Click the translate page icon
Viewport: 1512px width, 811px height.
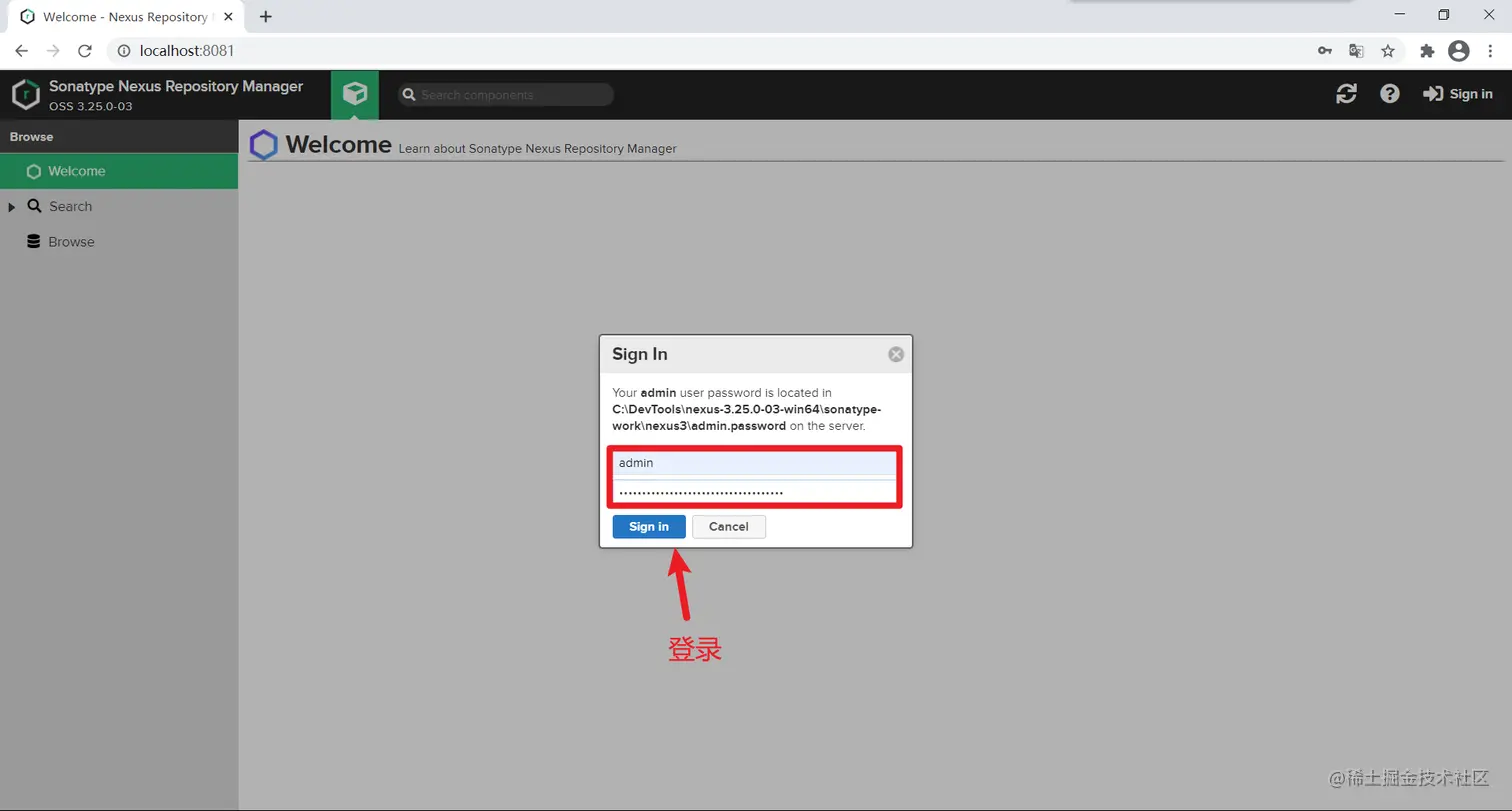tap(1356, 51)
